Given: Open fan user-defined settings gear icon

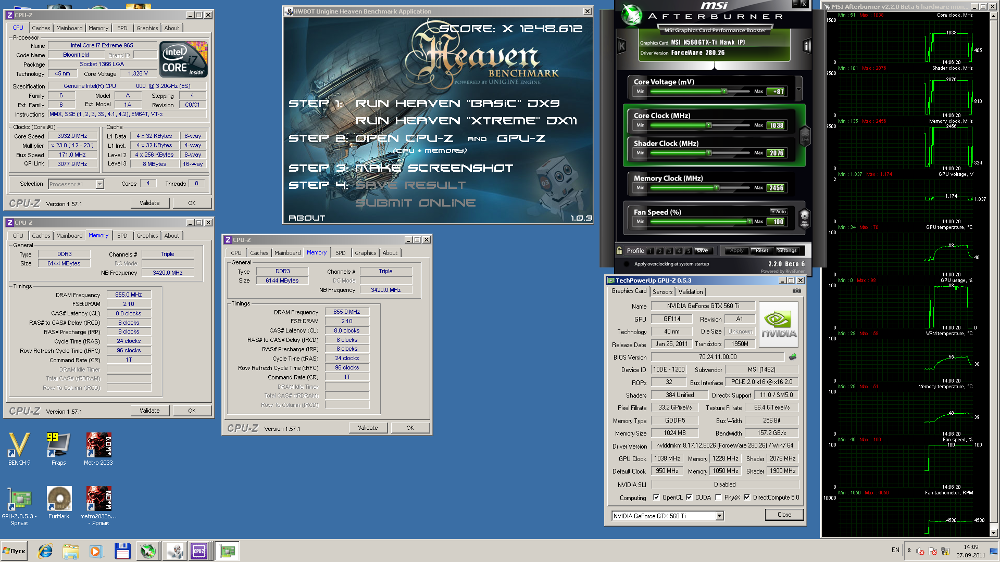Looking at the screenshot, I should [x=804, y=218].
